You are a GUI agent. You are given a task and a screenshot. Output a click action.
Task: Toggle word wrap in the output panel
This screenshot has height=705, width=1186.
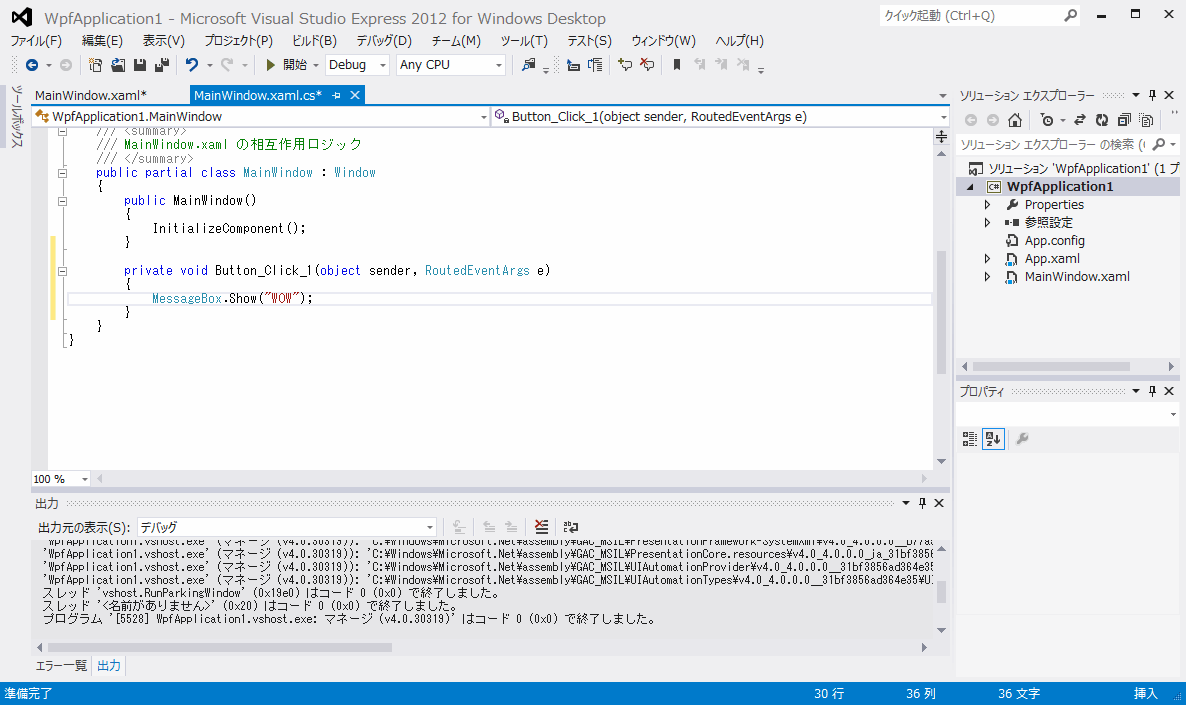[571, 526]
